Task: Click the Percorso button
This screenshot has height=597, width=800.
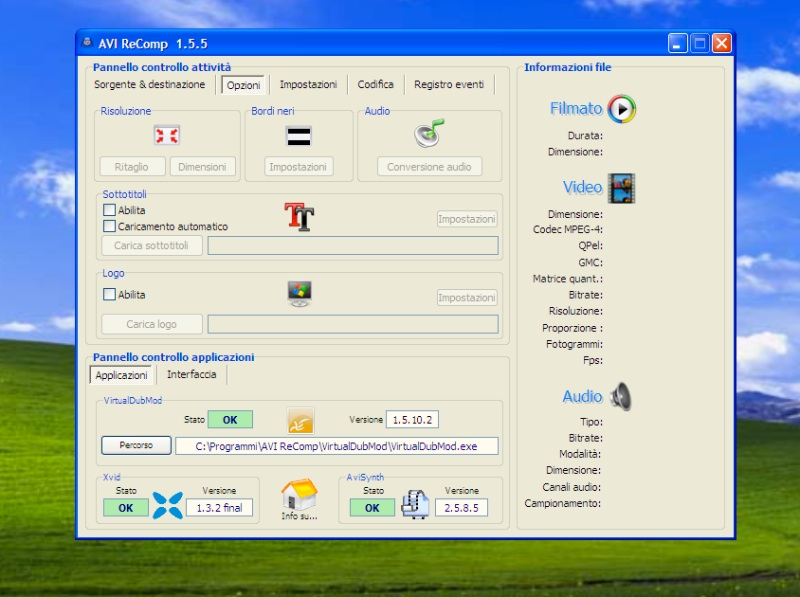Action: tap(136, 446)
